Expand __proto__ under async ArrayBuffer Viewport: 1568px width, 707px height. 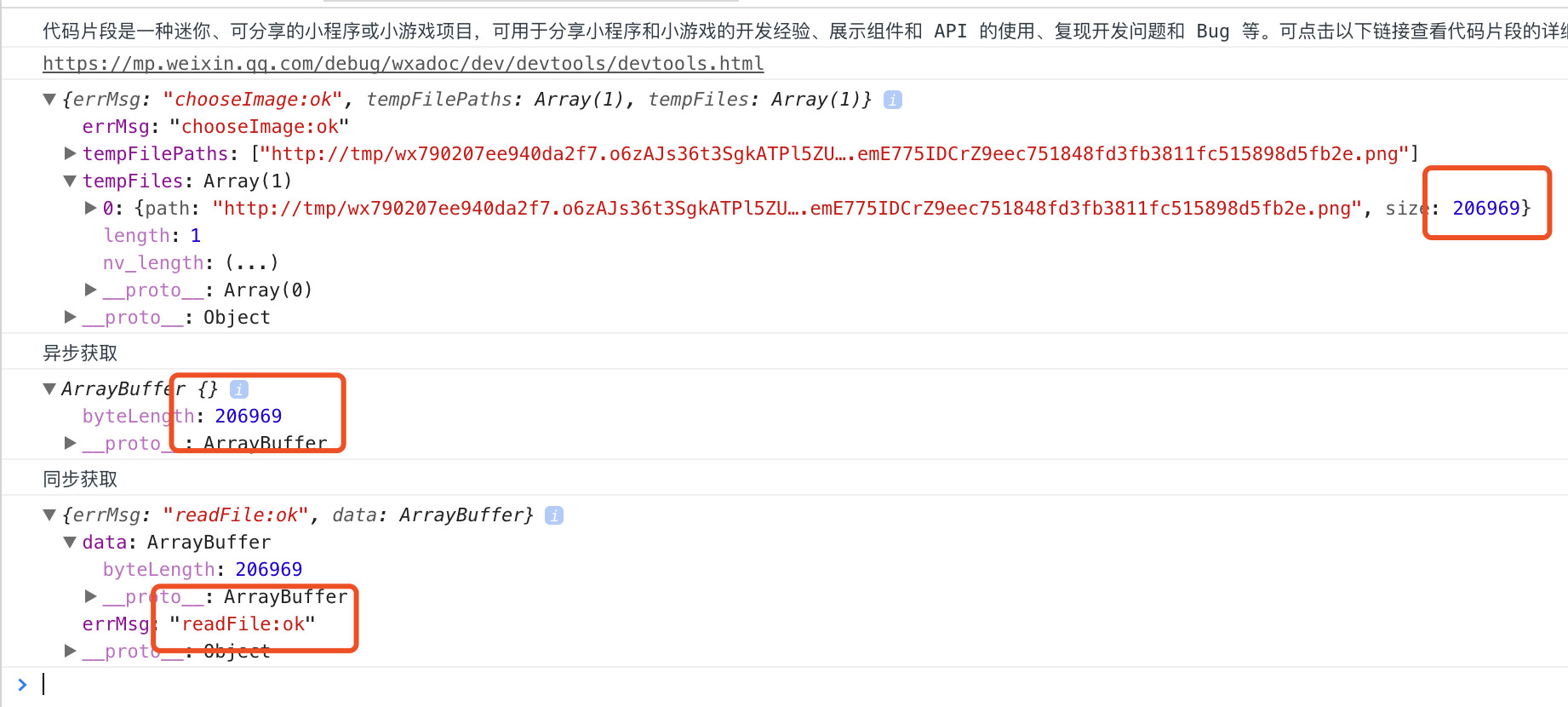click(x=71, y=443)
